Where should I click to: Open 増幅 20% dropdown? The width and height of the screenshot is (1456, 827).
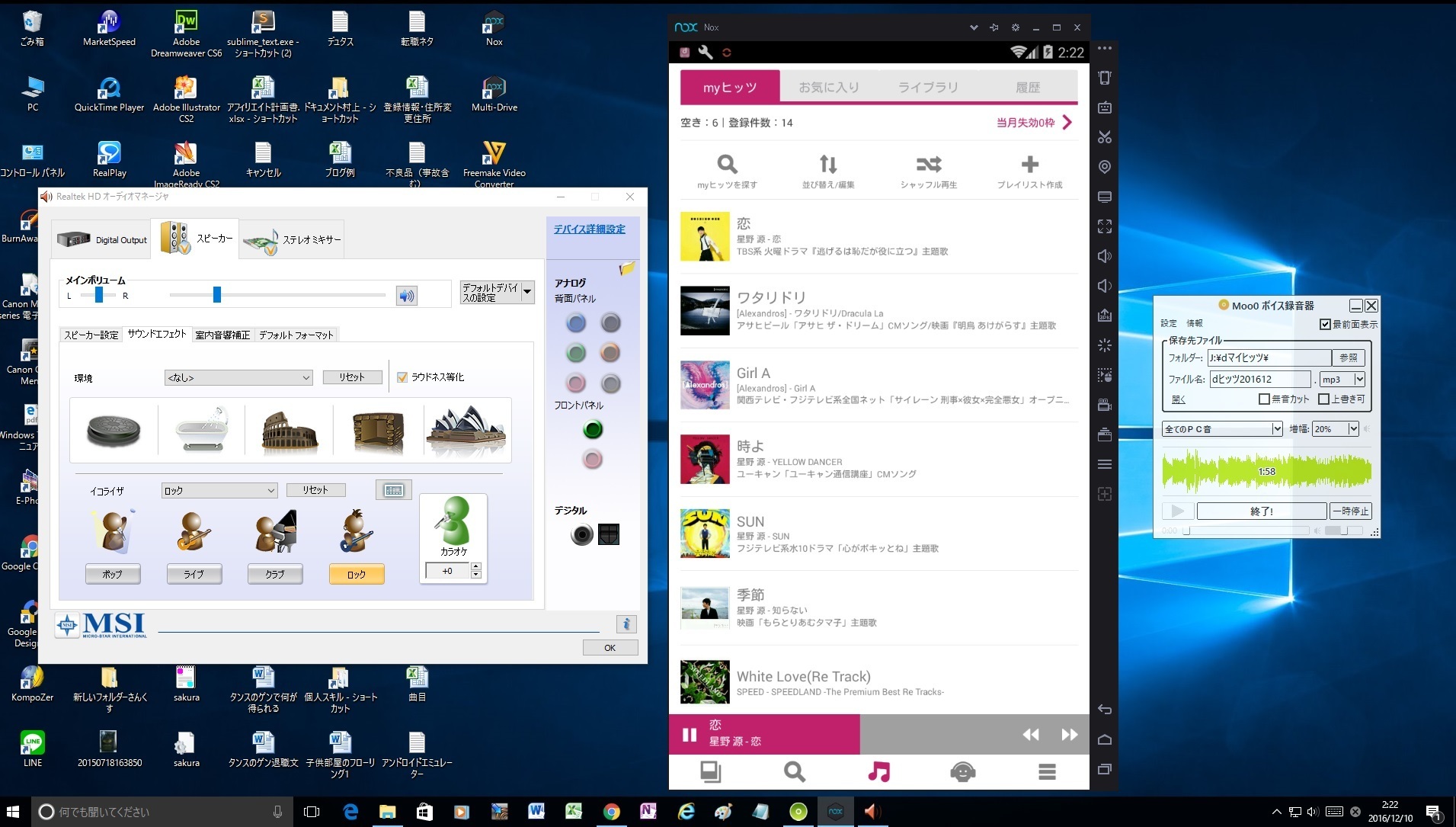coord(1336,429)
